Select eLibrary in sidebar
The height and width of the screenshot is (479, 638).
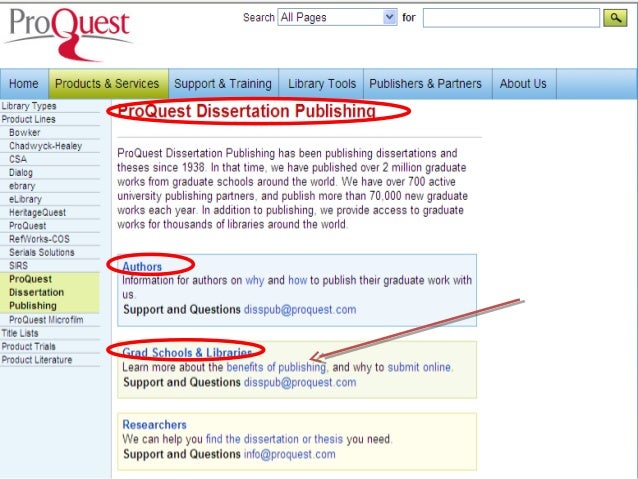click(25, 199)
